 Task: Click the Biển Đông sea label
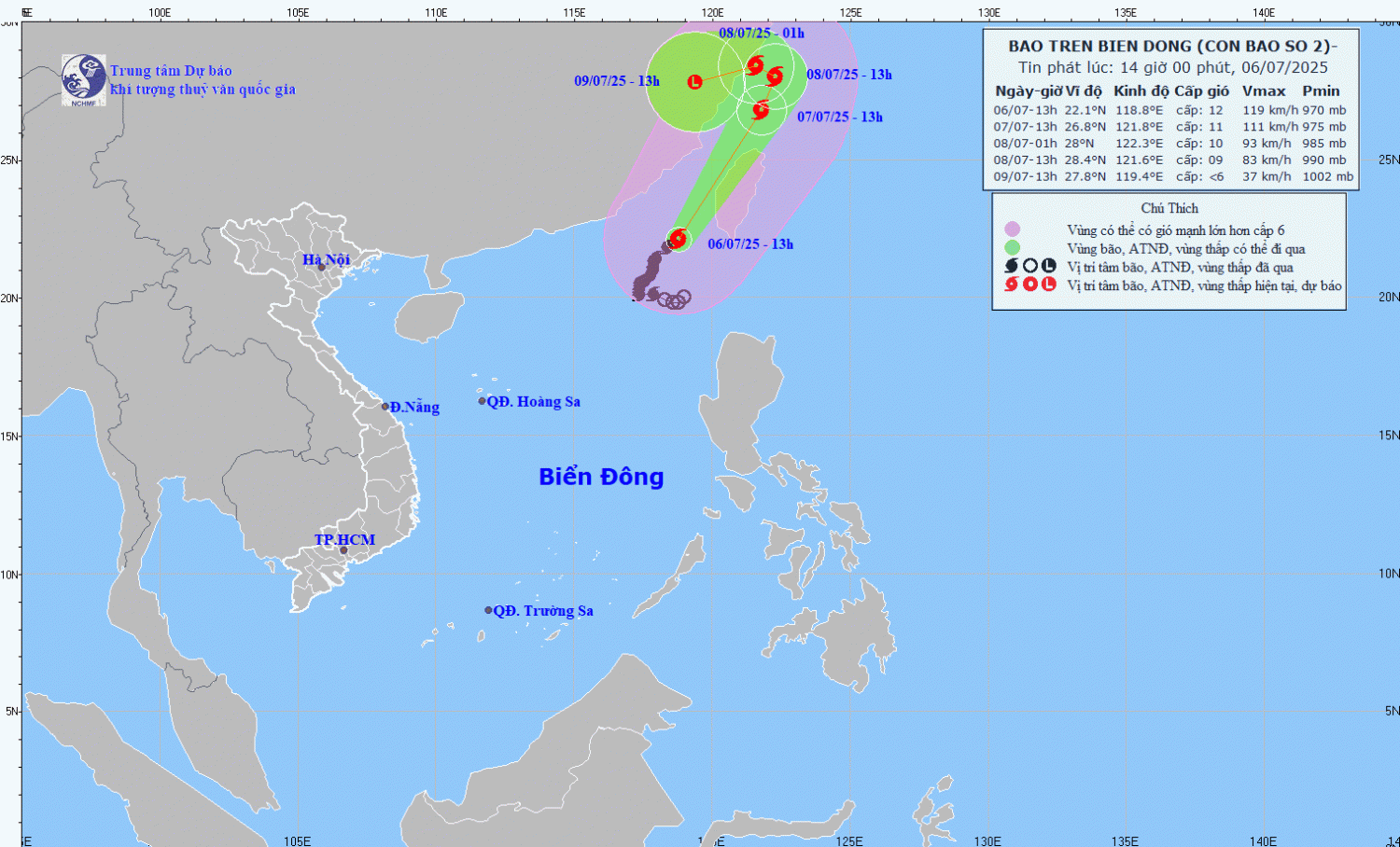pos(601,477)
